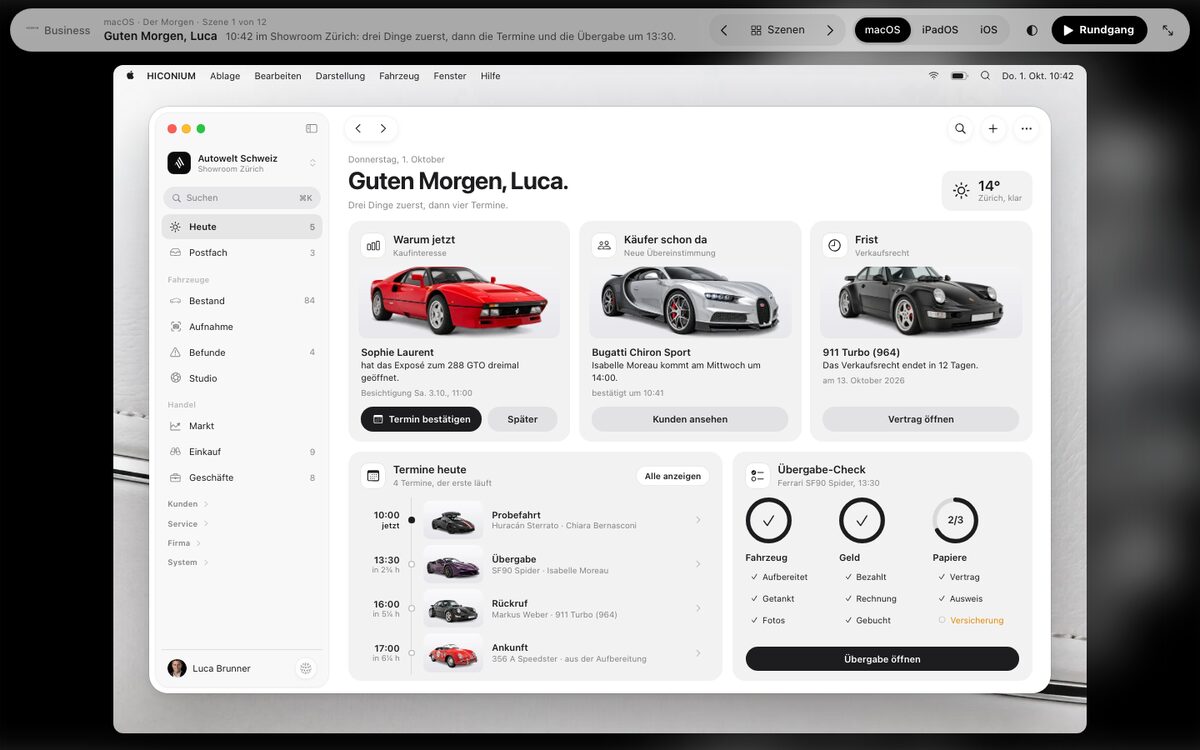The image size is (1200, 750).
Task: Select the macOS platform option
Action: (883, 30)
